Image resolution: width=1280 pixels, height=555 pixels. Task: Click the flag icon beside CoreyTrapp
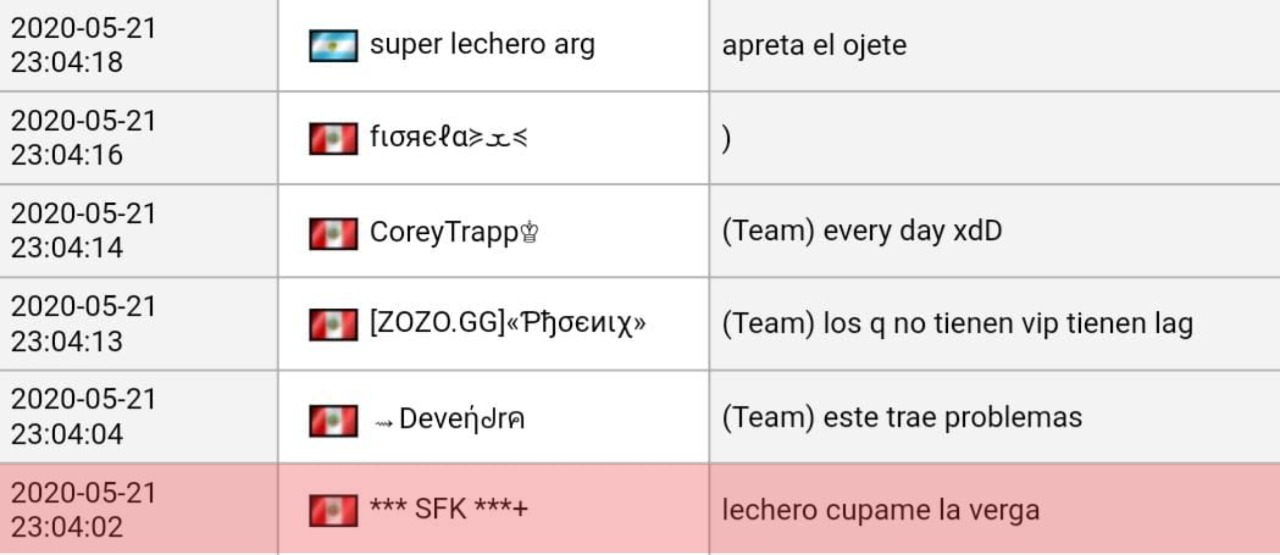tap(333, 232)
